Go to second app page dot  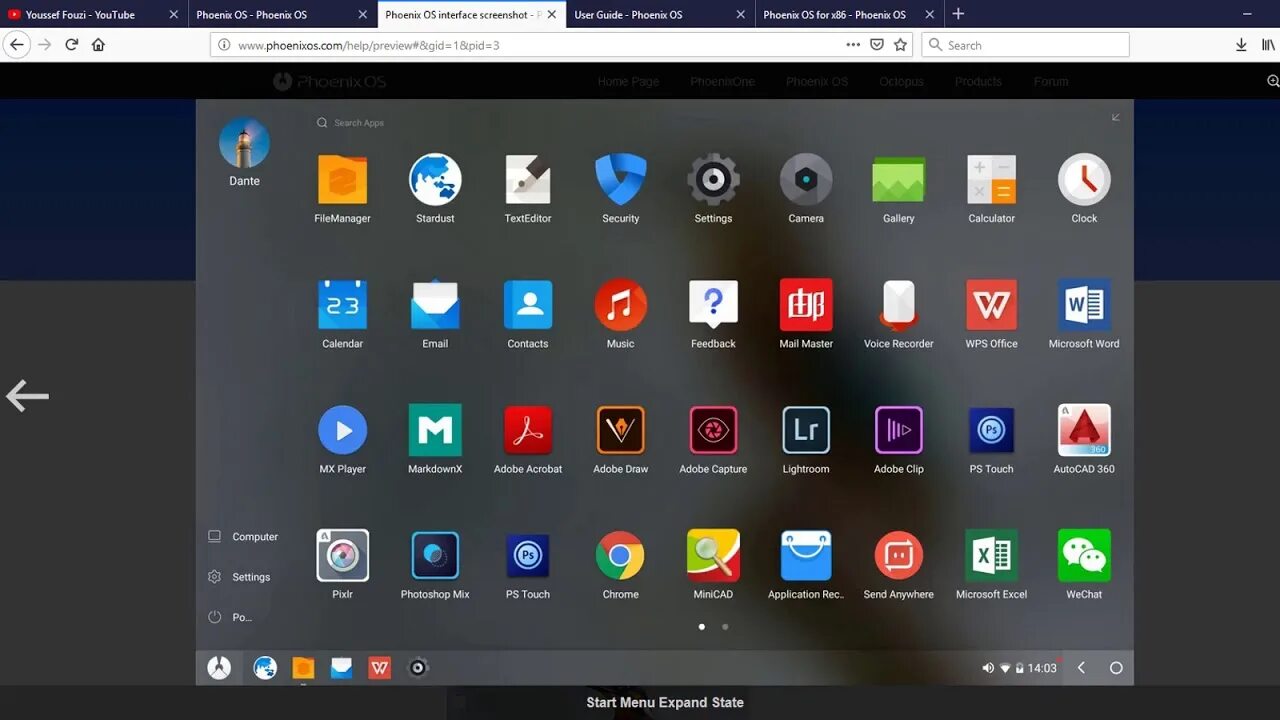725,627
